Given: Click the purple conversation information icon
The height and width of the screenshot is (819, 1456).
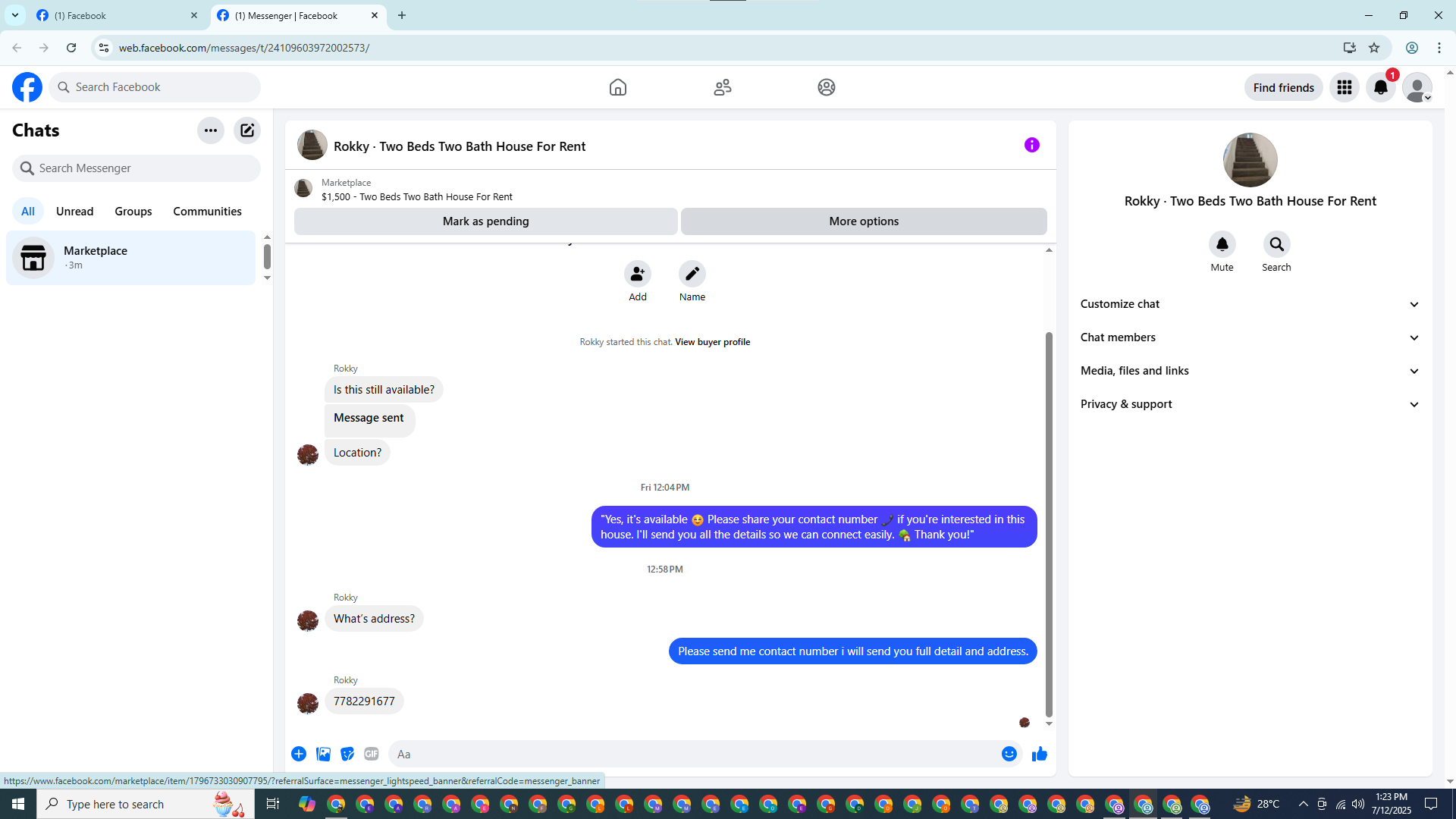Looking at the screenshot, I should tap(1031, 145).
